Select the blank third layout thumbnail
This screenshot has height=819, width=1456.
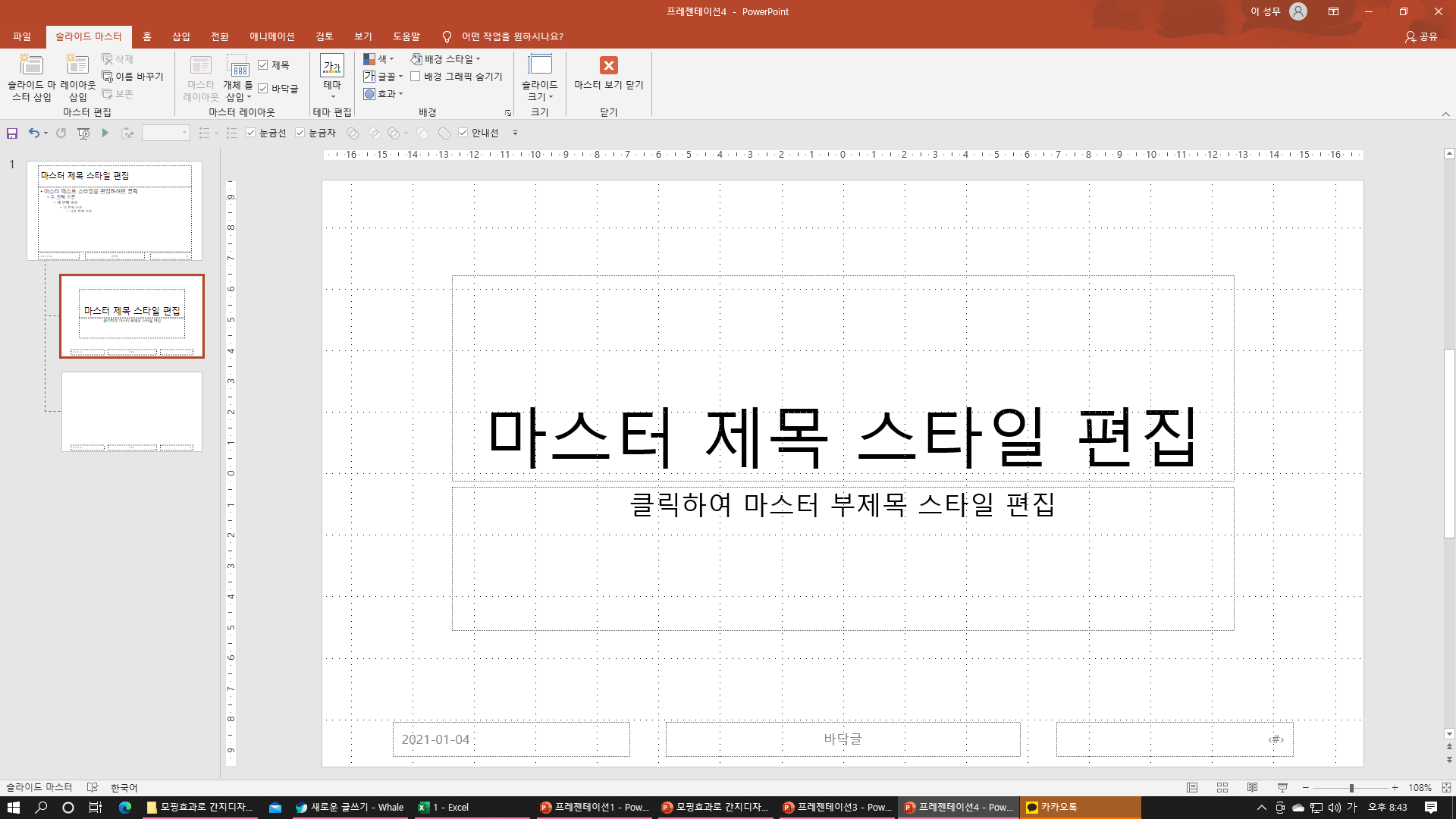pyautogui.click(x=132, y=412)
